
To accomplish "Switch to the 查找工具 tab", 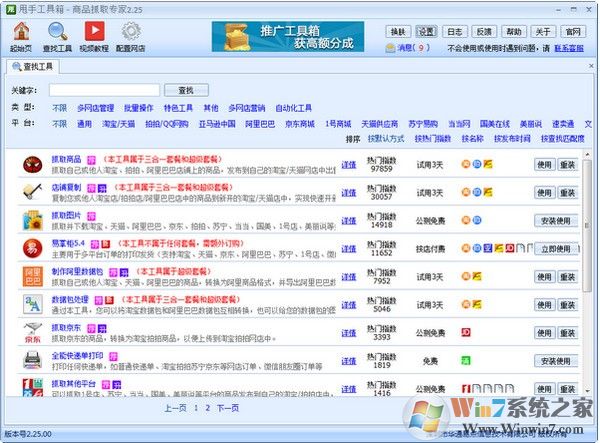I will pyautogui.click(x=33, y=67).
